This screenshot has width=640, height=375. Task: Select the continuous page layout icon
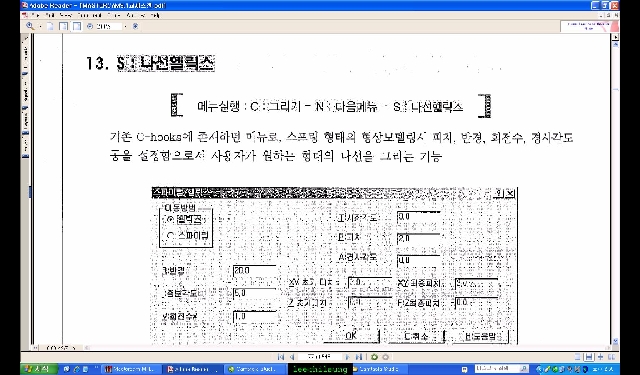588,357
